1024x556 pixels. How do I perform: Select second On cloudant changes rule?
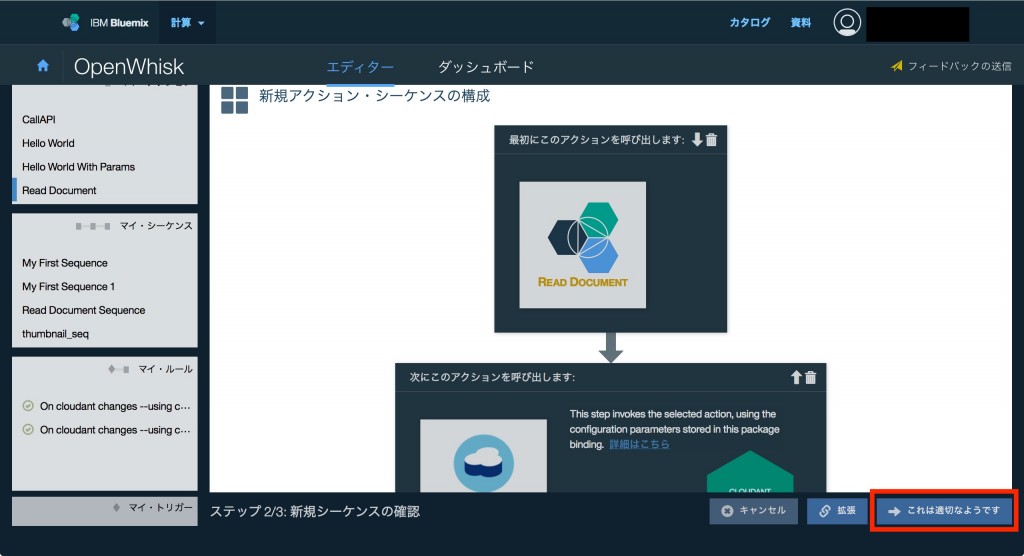click(x=115, y=429)
